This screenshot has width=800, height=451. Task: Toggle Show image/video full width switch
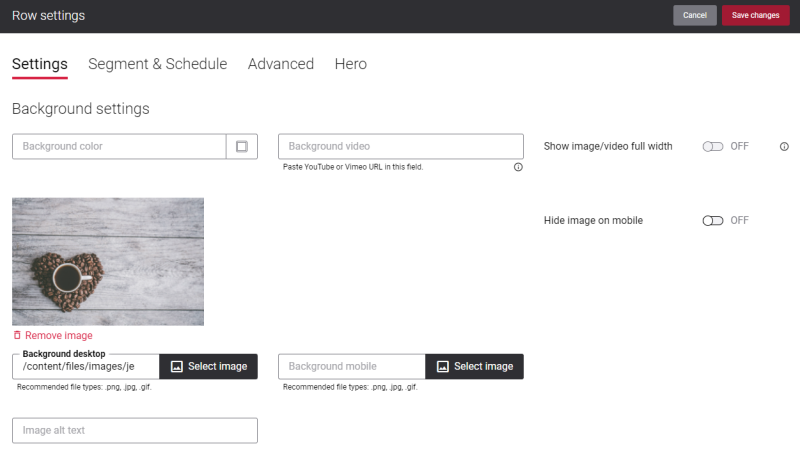click(x=713, y=146)
